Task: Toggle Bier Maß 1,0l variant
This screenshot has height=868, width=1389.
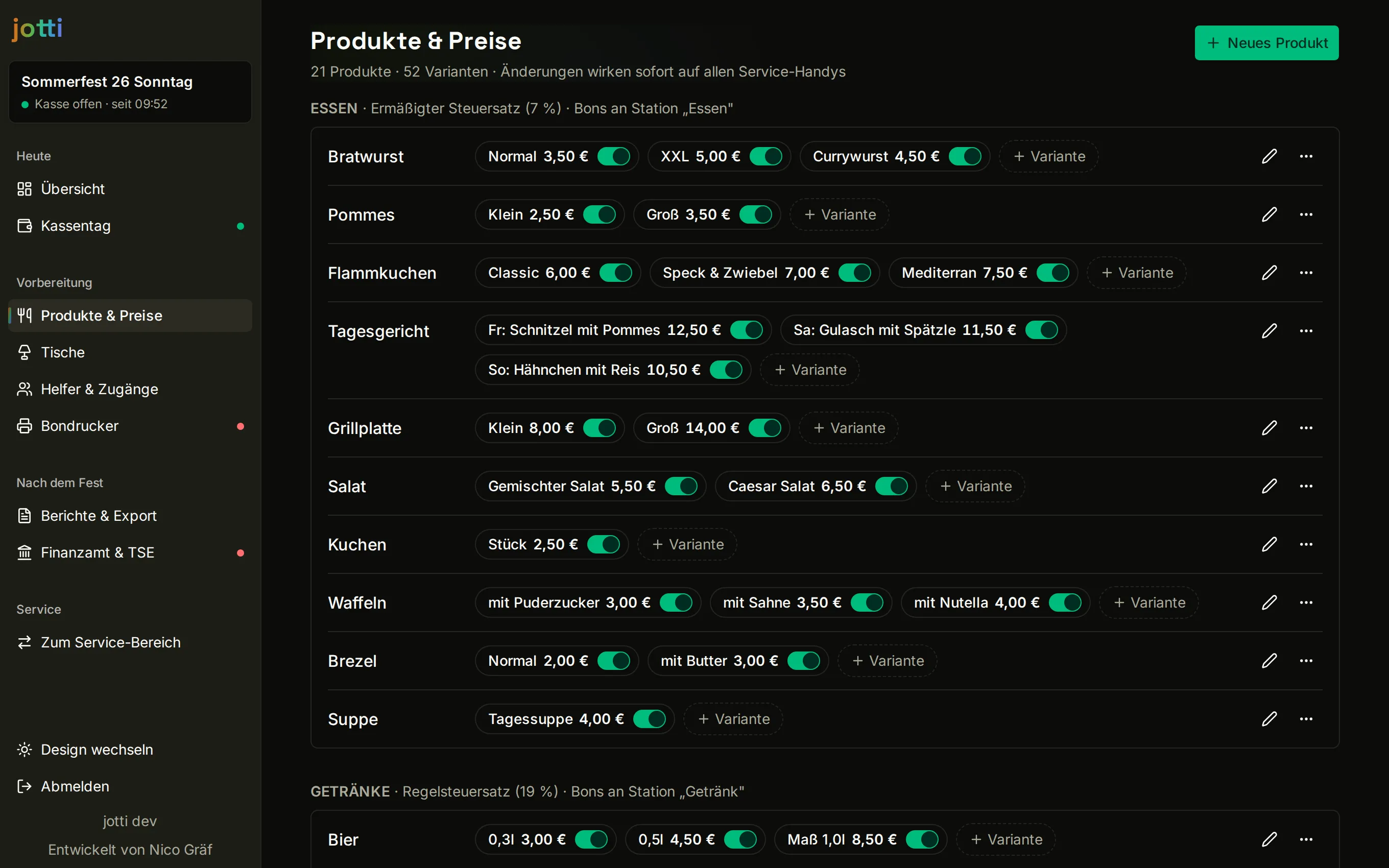Action: (922, 839)
